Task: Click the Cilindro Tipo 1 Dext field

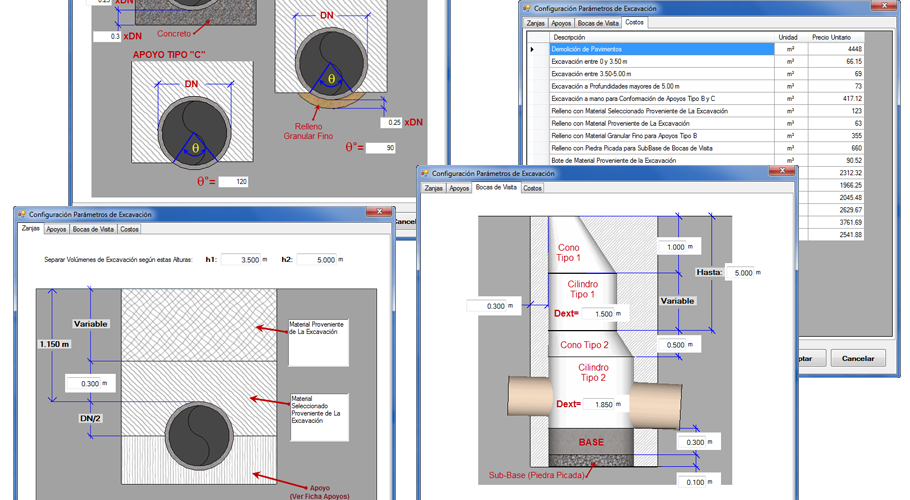Action: [x=598, y=314]
